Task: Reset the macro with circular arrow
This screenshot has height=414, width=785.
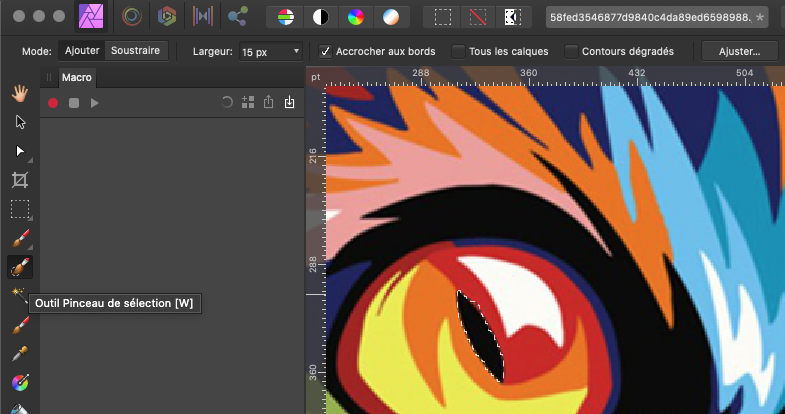Action: coord(227,103)
